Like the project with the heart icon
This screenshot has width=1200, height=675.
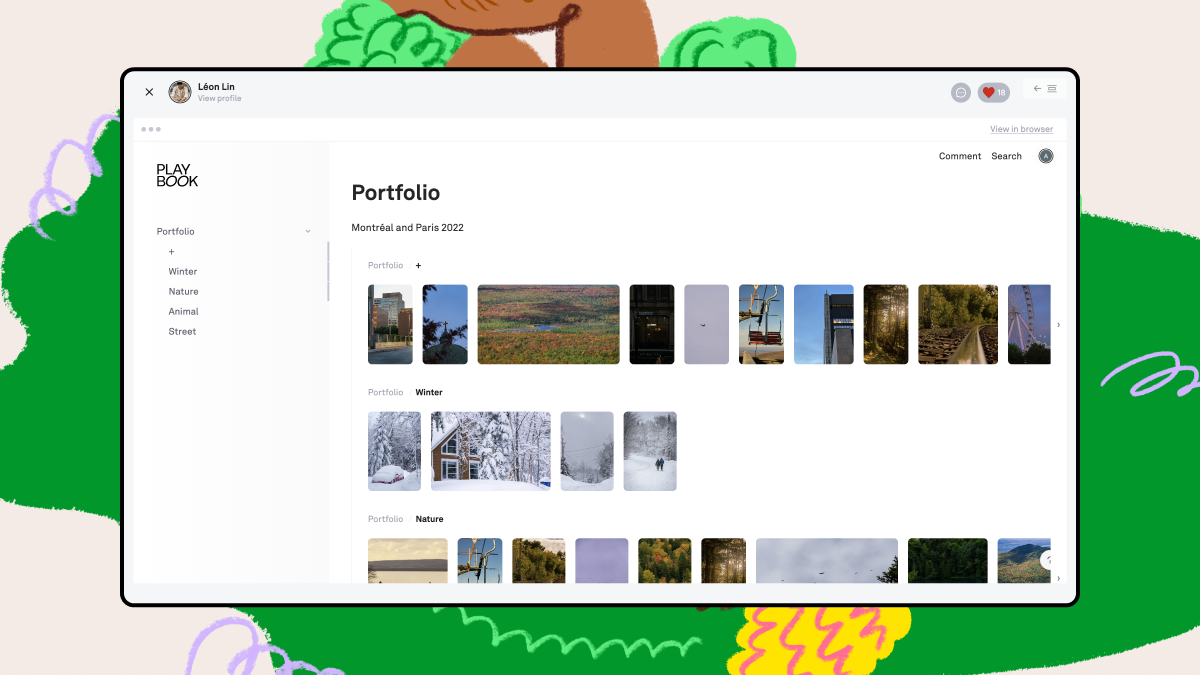pos(994,92)
